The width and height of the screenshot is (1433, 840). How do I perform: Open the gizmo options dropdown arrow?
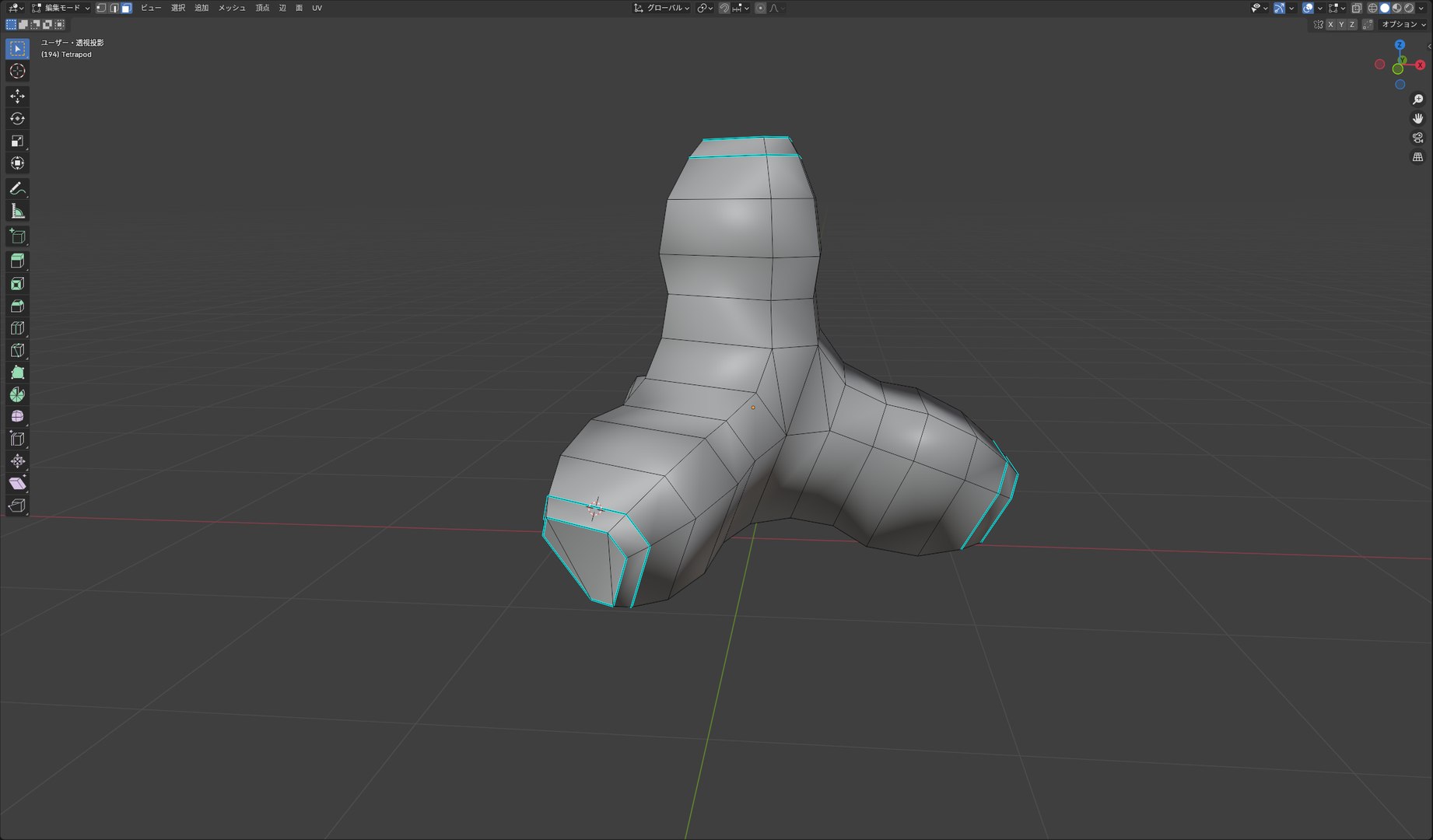[x=1291, y=8]
